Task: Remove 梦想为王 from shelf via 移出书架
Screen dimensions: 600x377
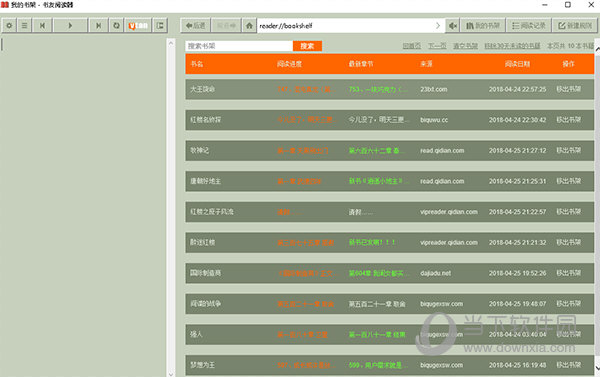Action: [x=569, y=365]
